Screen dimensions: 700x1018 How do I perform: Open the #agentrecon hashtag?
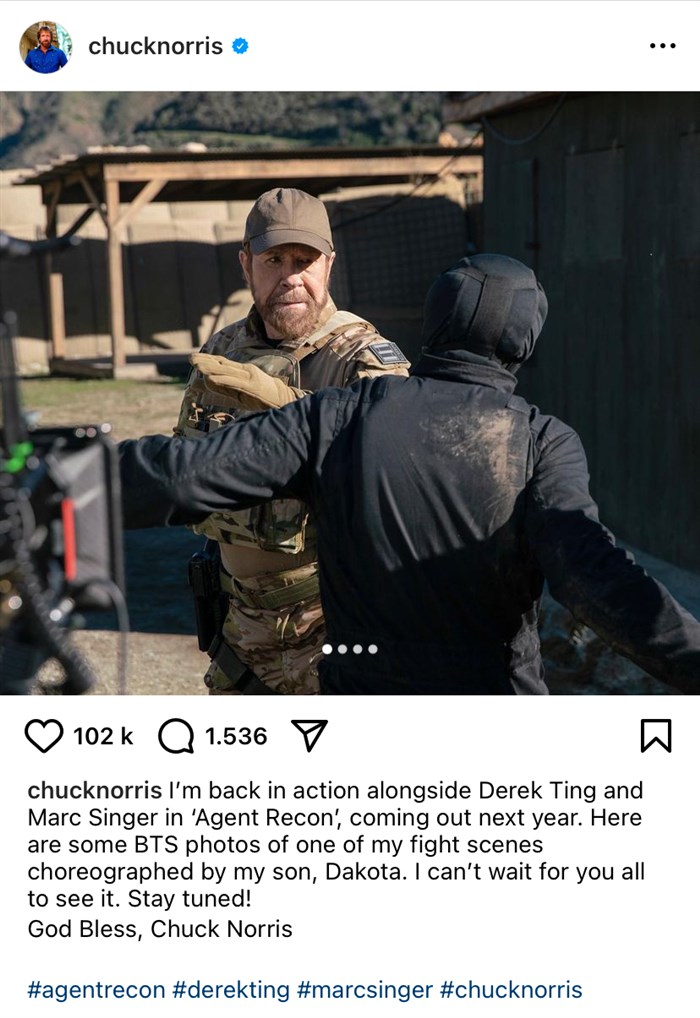96,990
